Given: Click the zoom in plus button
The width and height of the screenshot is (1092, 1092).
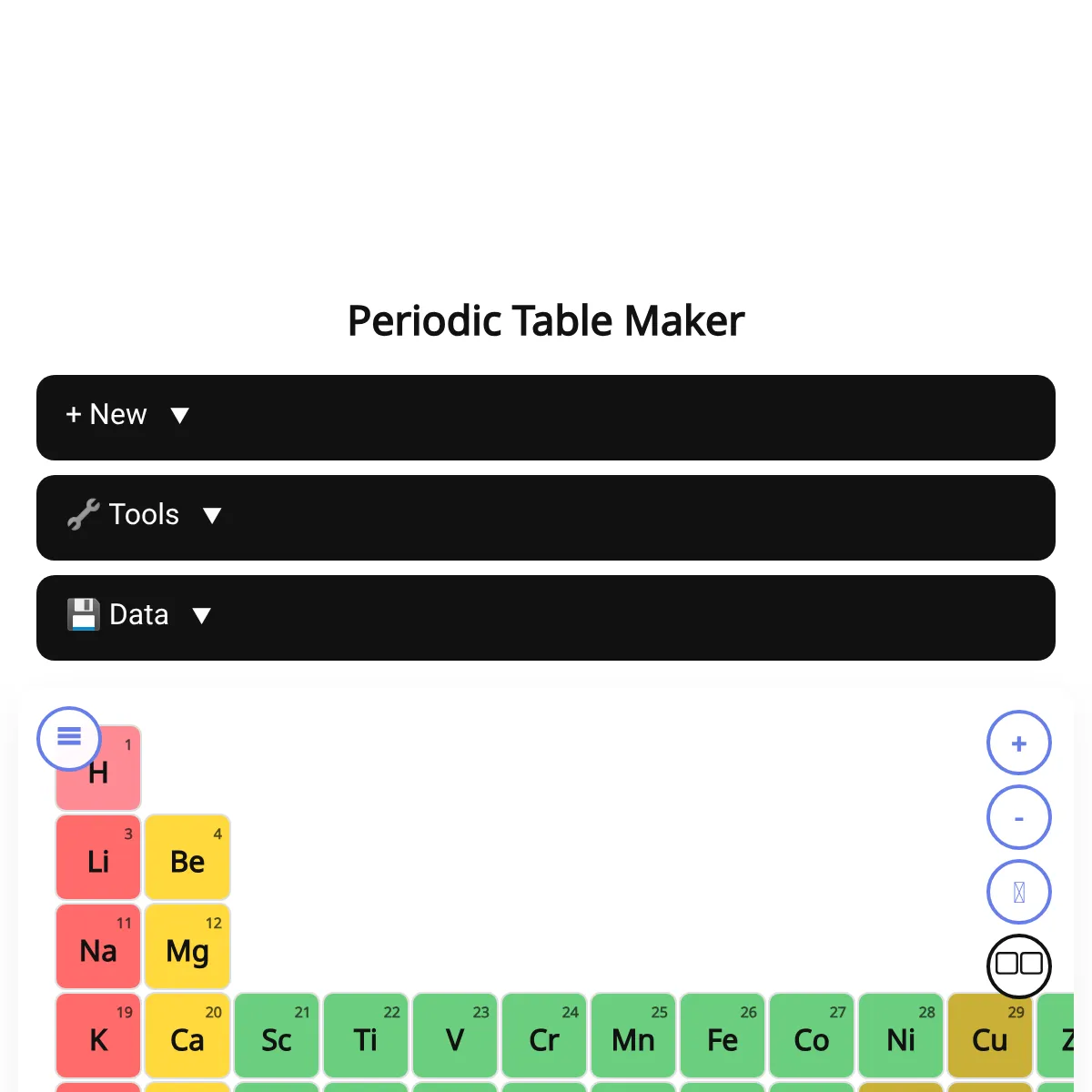Looking at the screenshot, I should (x=1019, y=743).
